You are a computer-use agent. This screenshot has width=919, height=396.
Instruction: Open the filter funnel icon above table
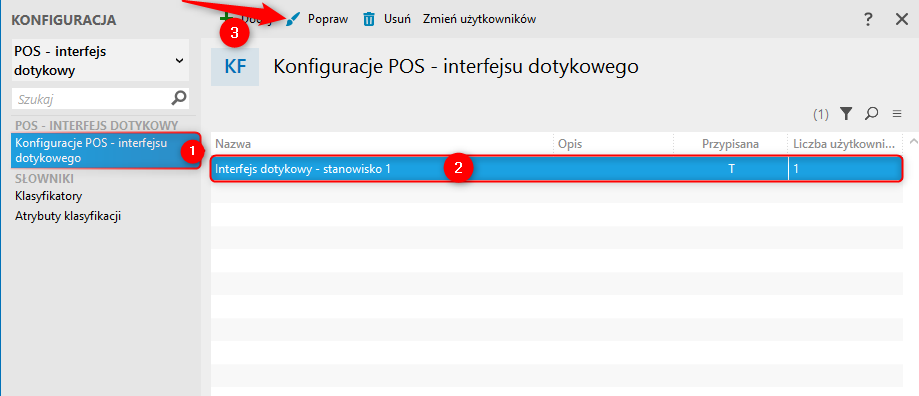[845, 114]
